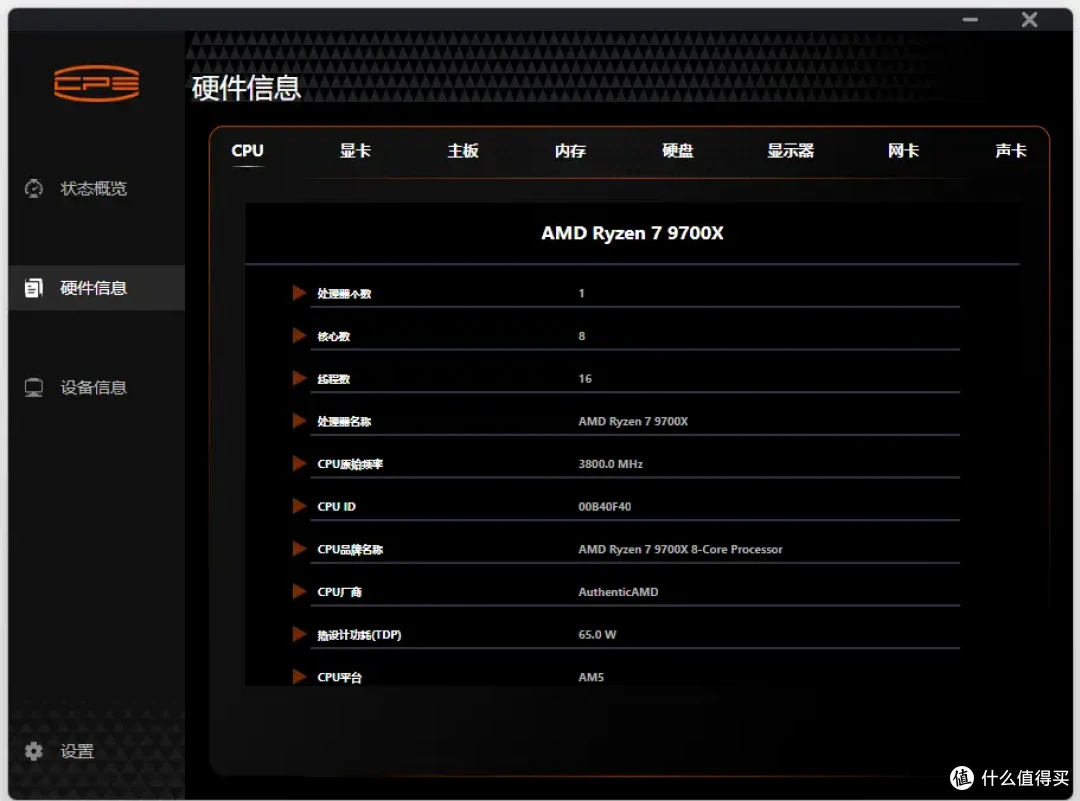The height and width of the screenshot is (801, 1080).
Task: Expand the 核心数 row arrow
Action: tap(299, 335)
